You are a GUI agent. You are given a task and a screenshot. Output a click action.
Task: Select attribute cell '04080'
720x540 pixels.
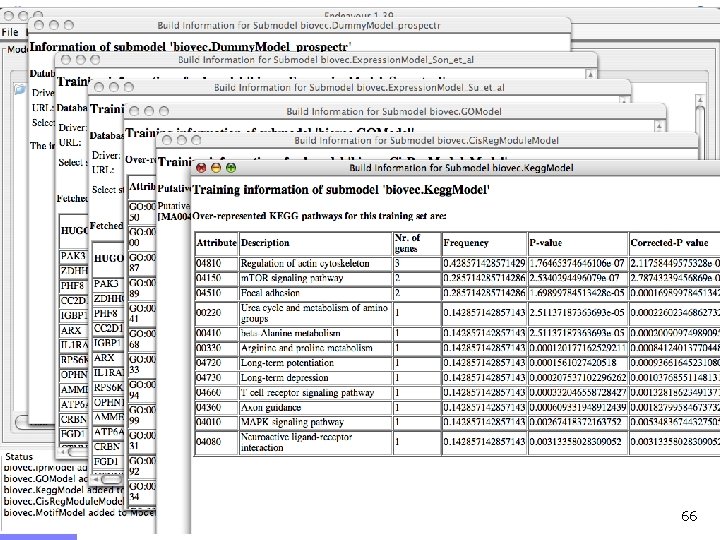point(216,442)
